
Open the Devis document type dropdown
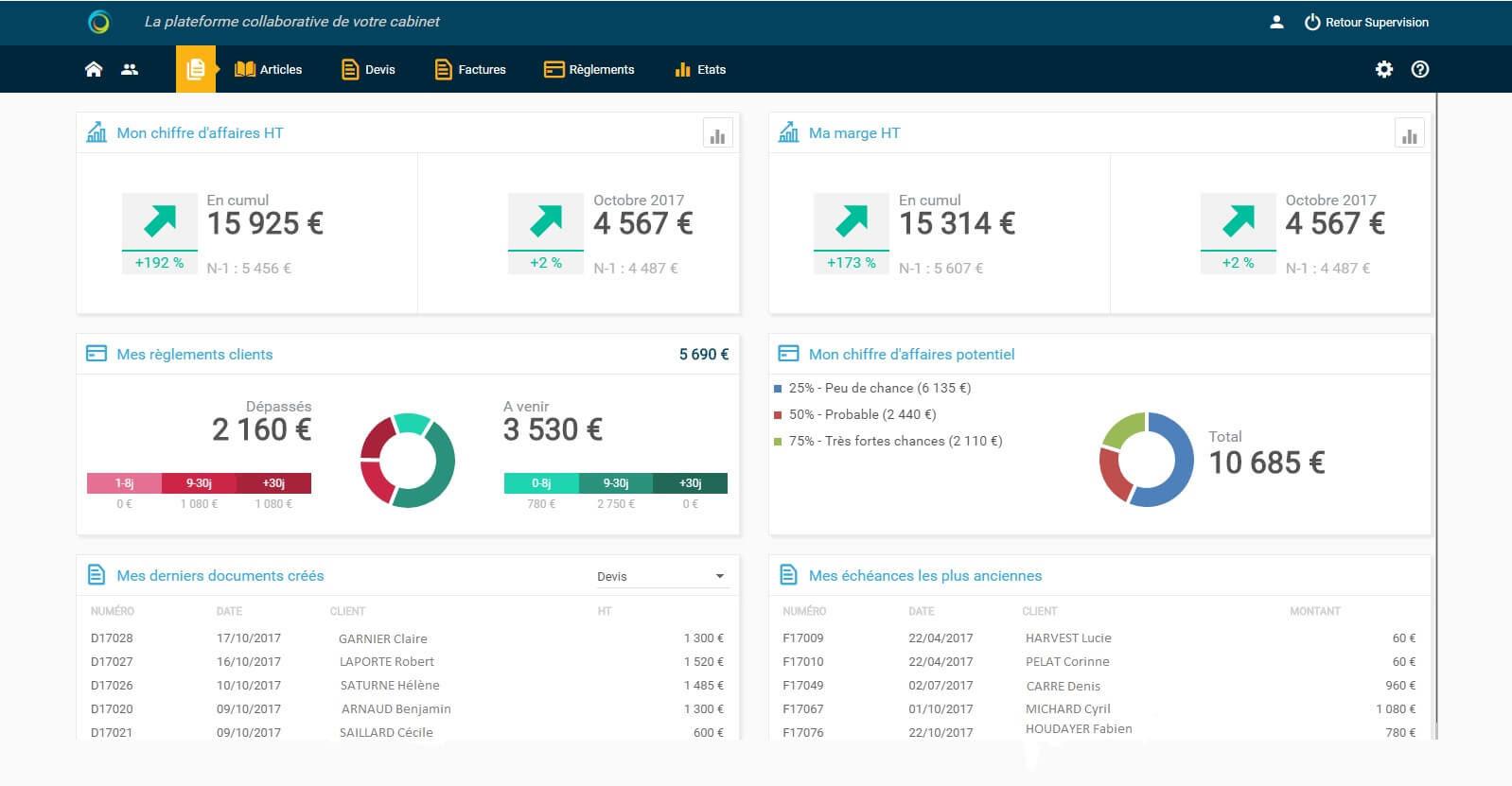tap(661, 576)
